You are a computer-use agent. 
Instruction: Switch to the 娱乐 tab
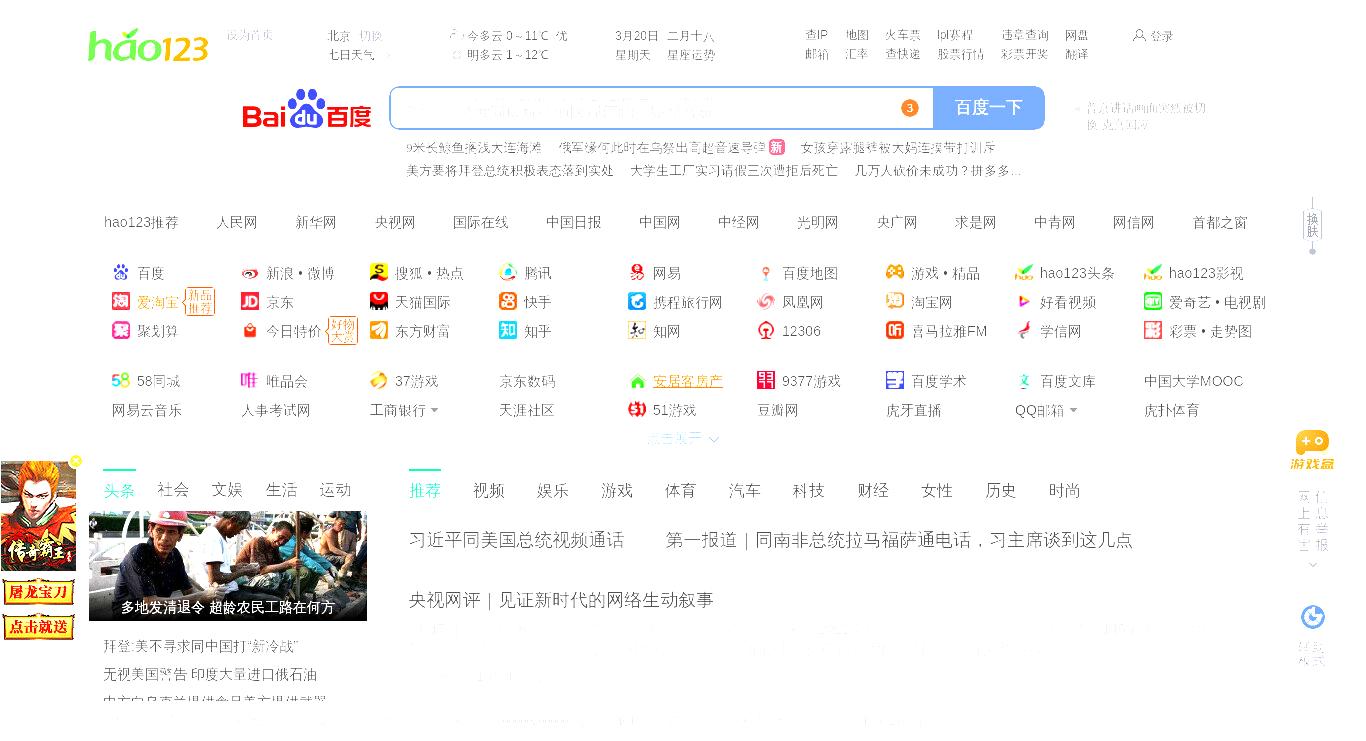point(553,490)
